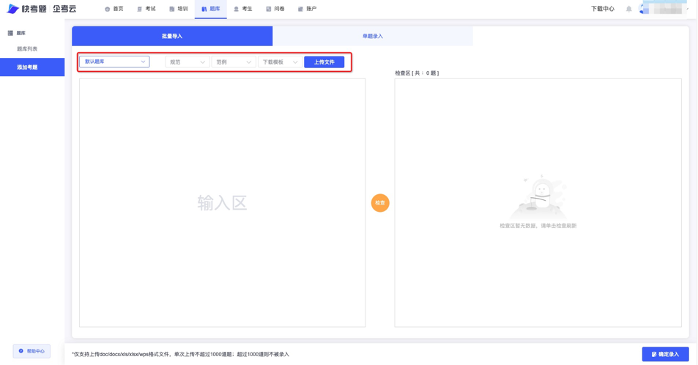
Task: Open the 账户 account nav item
Action: pyautogui.click(x=307, y=9)
